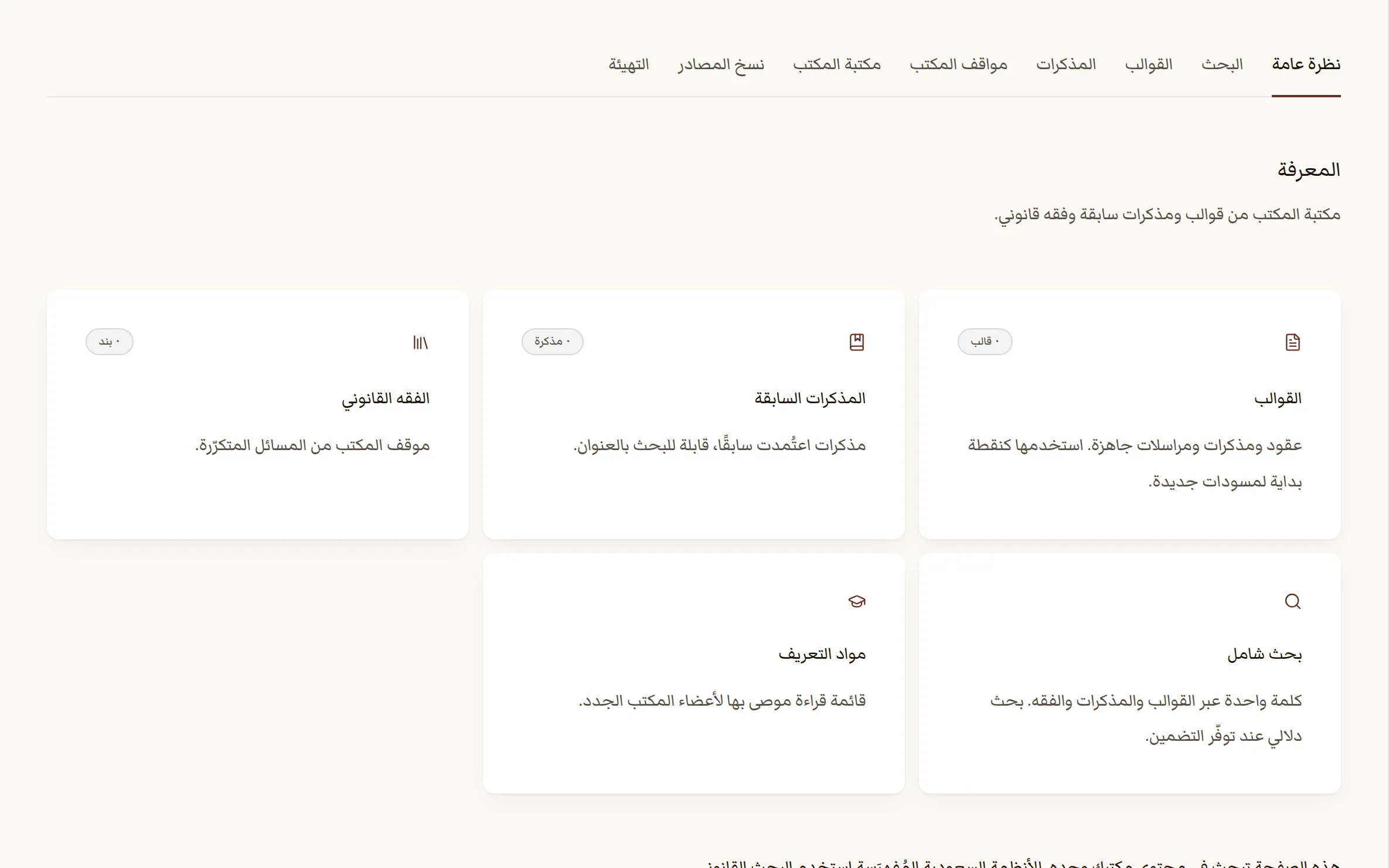Switch to the البحث tab
The image size is (1389, 868).
[x=1222, y=64]
